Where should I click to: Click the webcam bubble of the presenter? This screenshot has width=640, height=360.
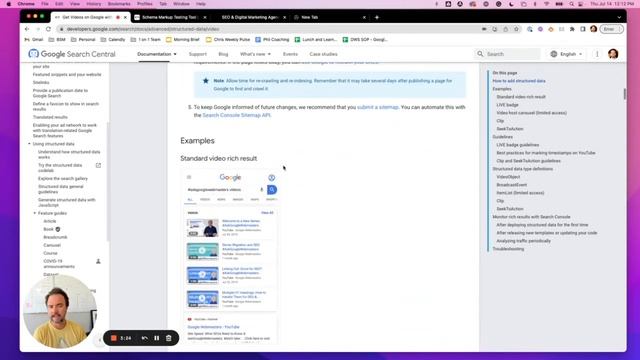coord(60,311)
